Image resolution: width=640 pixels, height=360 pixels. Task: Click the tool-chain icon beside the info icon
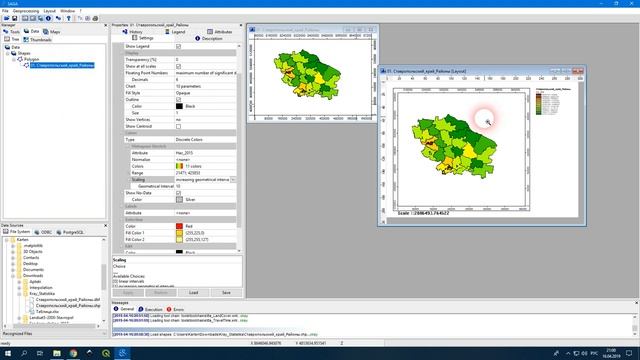point(58,18)
